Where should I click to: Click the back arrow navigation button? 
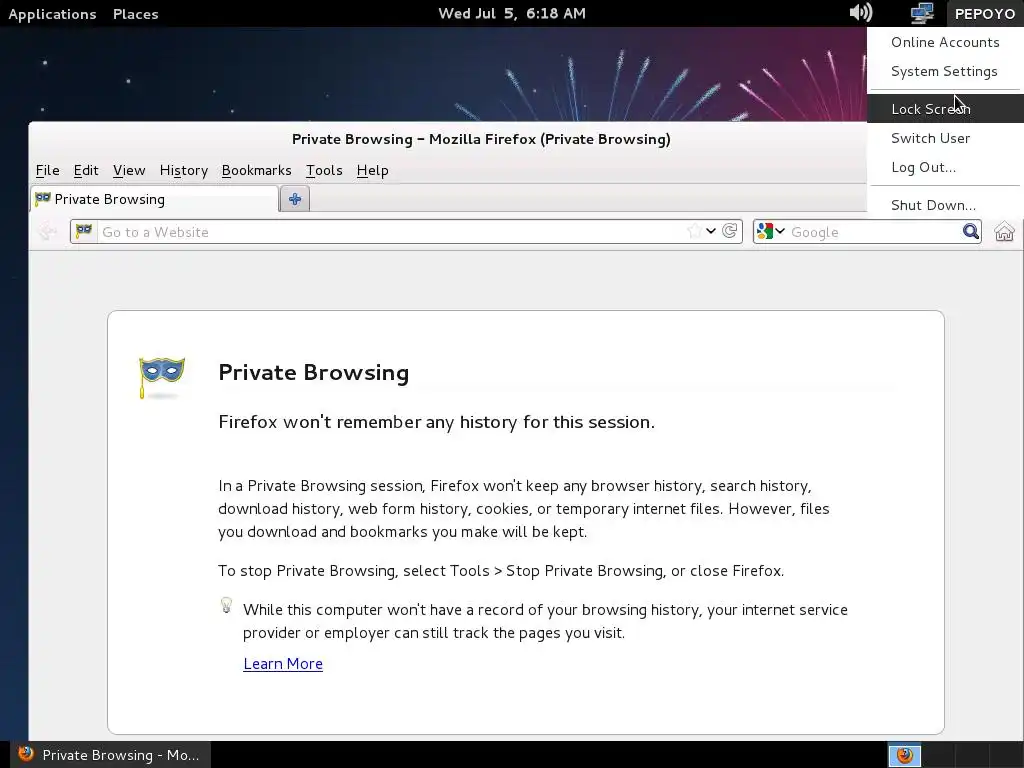tap(46, 231)
